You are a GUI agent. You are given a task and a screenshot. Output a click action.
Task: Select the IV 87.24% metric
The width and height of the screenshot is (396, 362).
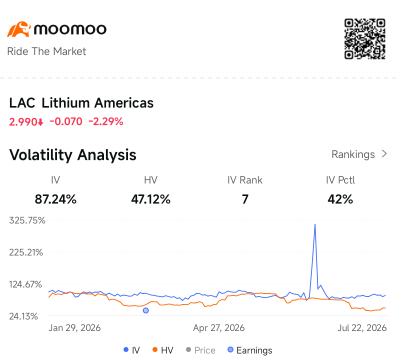pyautogui.click(x=55, y=190)
